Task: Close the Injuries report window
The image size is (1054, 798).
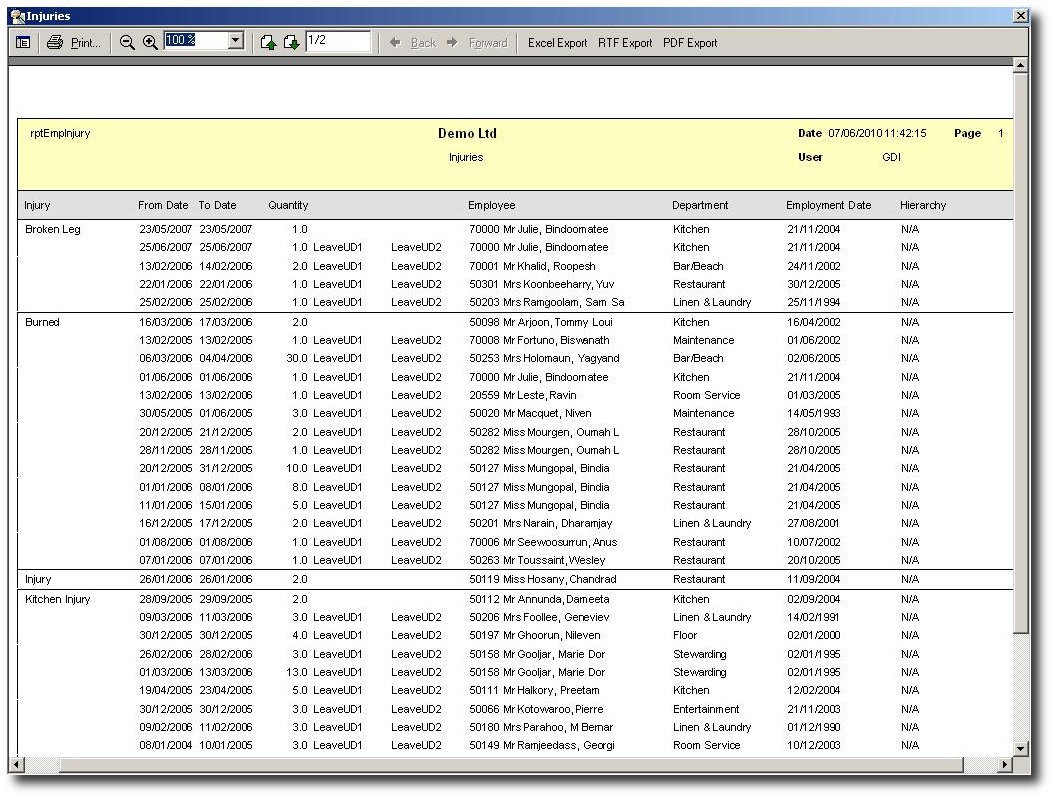Action: point(1020,16)
